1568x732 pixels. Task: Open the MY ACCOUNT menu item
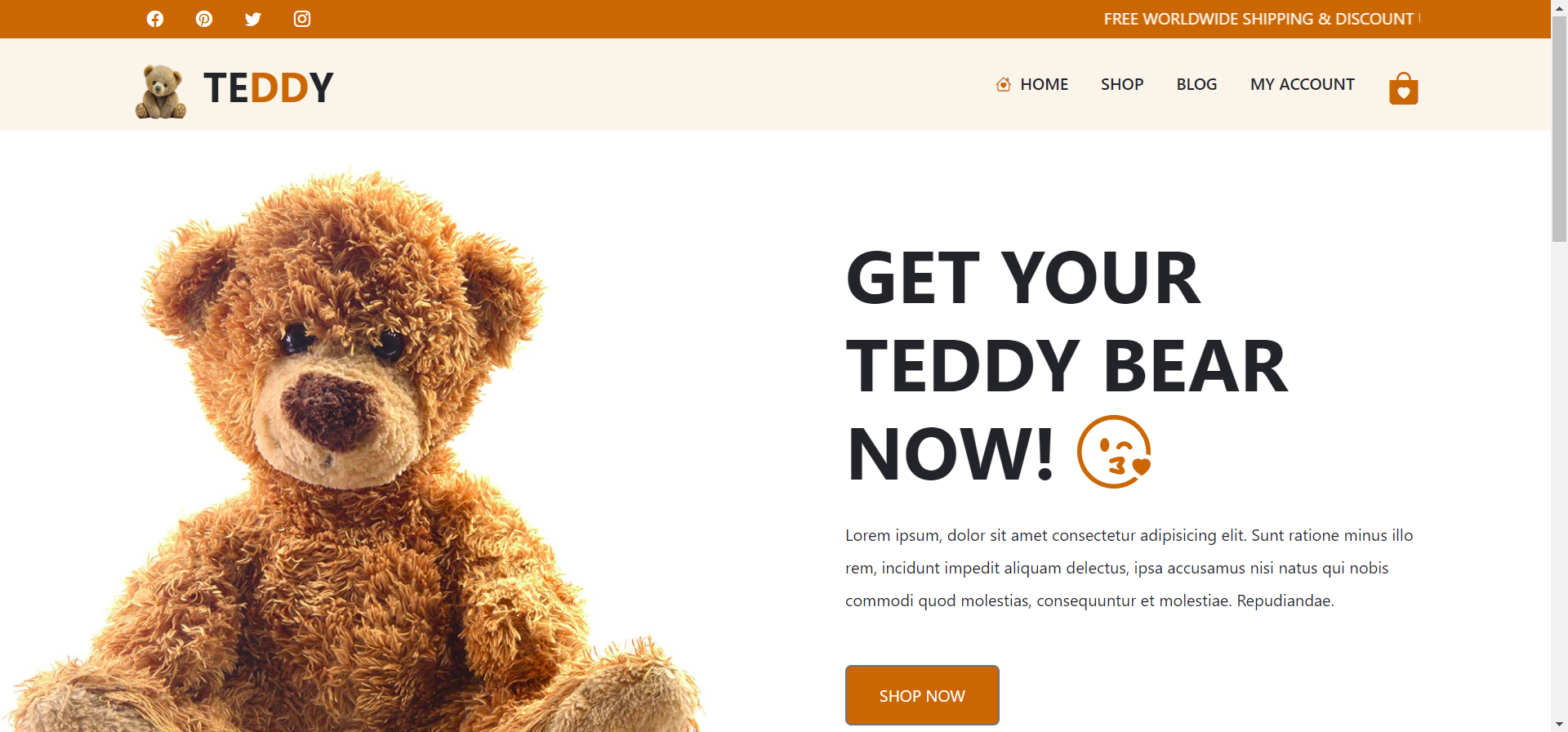[x=1302, y=84]
